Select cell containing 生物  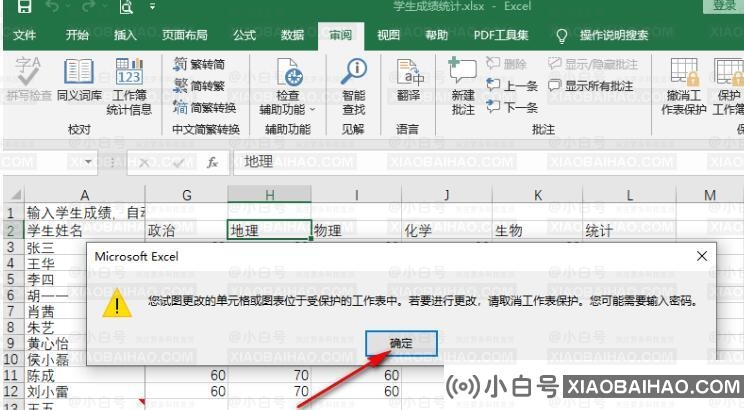tap(537, 230)
